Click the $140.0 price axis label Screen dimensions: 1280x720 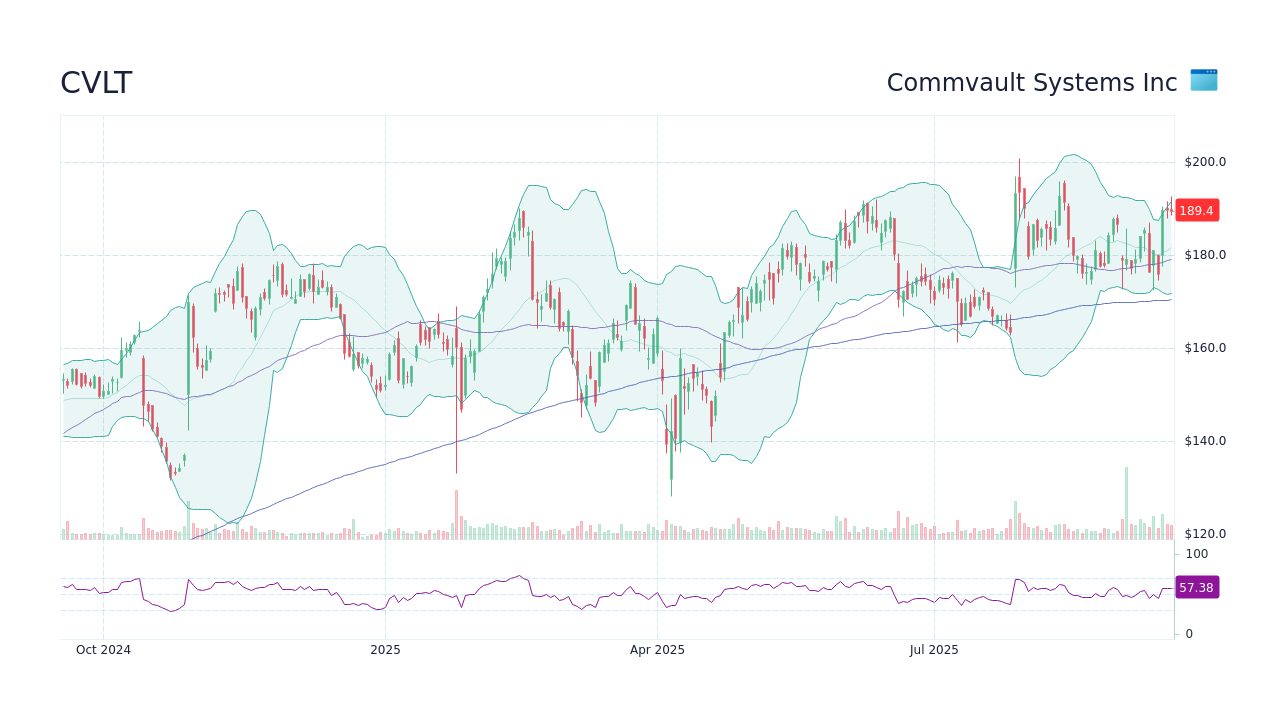1205,441
